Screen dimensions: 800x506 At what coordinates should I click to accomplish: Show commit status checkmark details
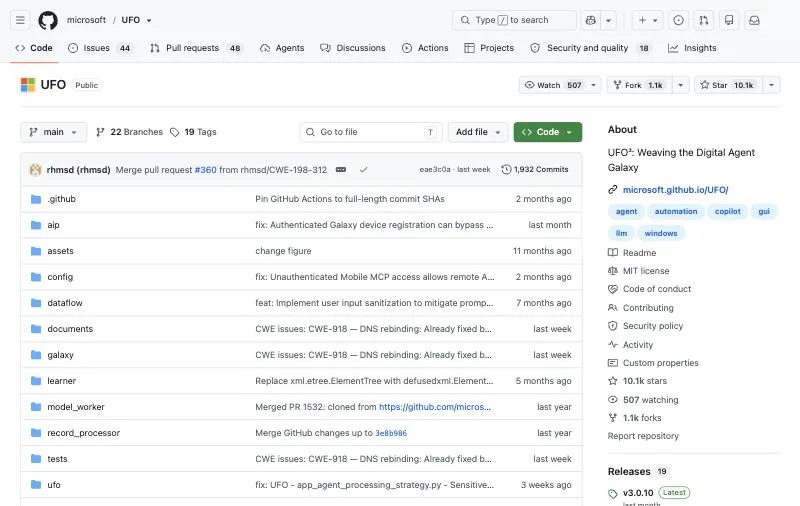(363, 169)
